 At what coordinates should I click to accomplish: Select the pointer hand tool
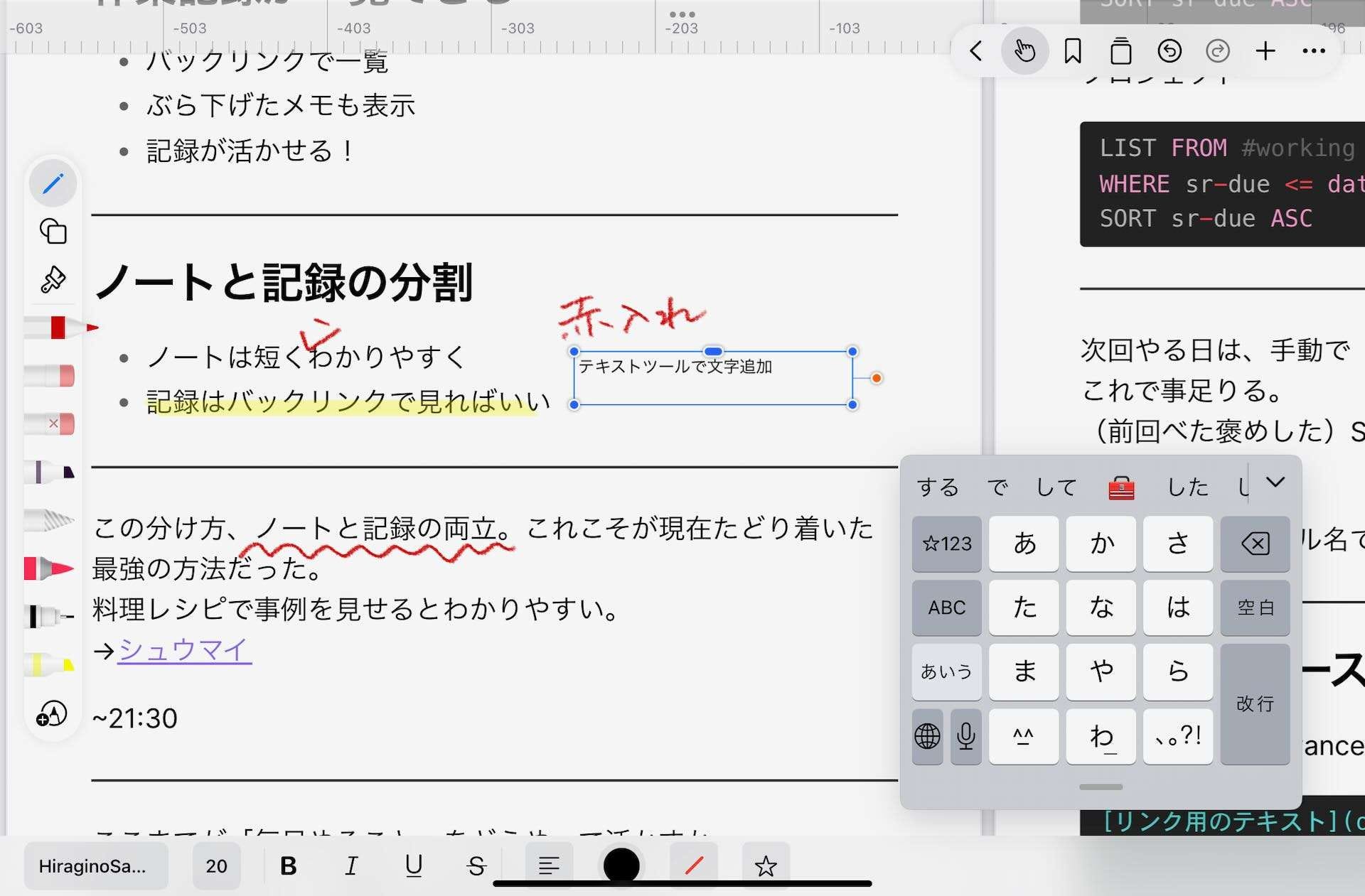(1024, 50)
